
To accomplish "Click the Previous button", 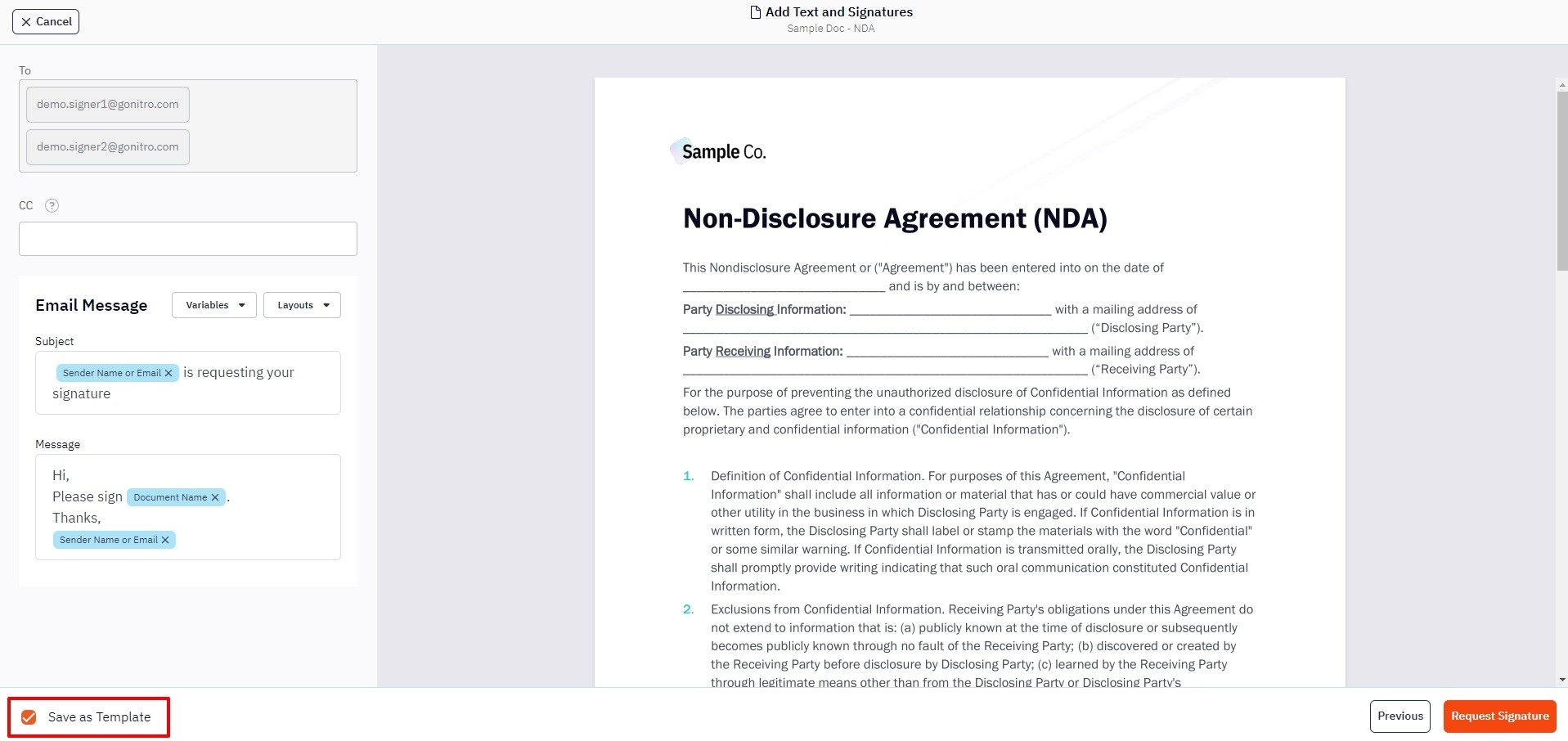I will (1400, 716).
